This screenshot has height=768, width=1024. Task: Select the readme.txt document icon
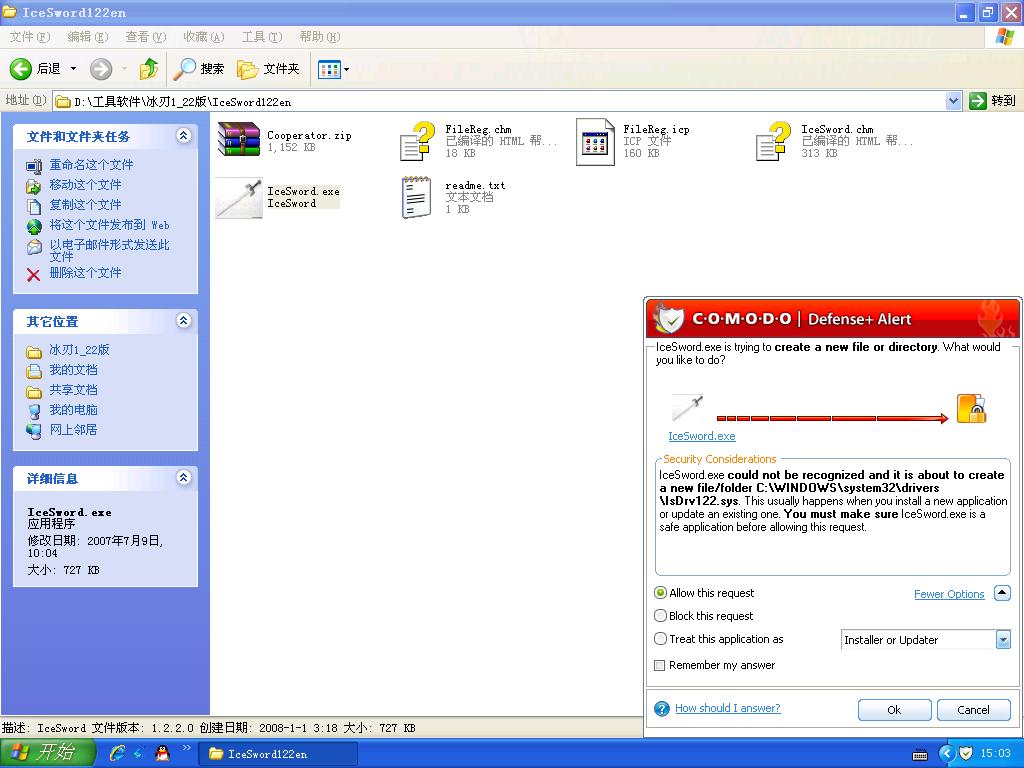click(x=417, y=197)
